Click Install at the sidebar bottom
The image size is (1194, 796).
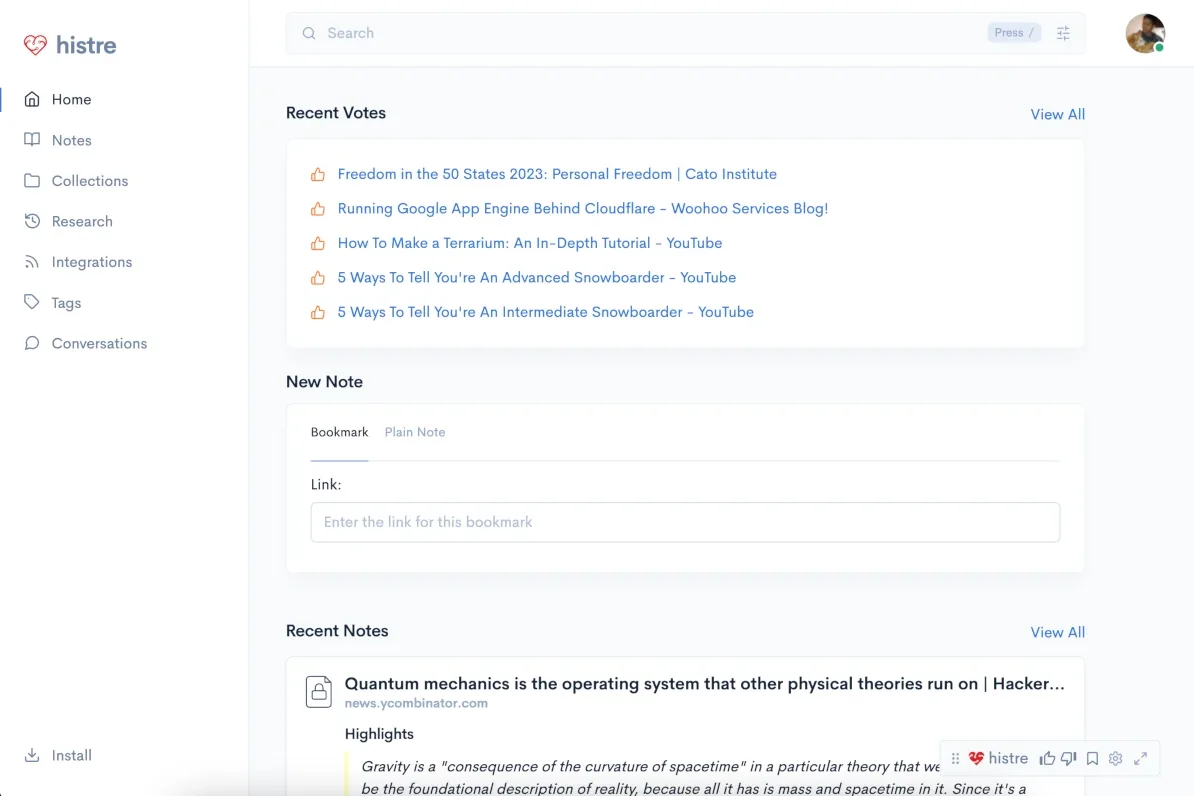71,755
